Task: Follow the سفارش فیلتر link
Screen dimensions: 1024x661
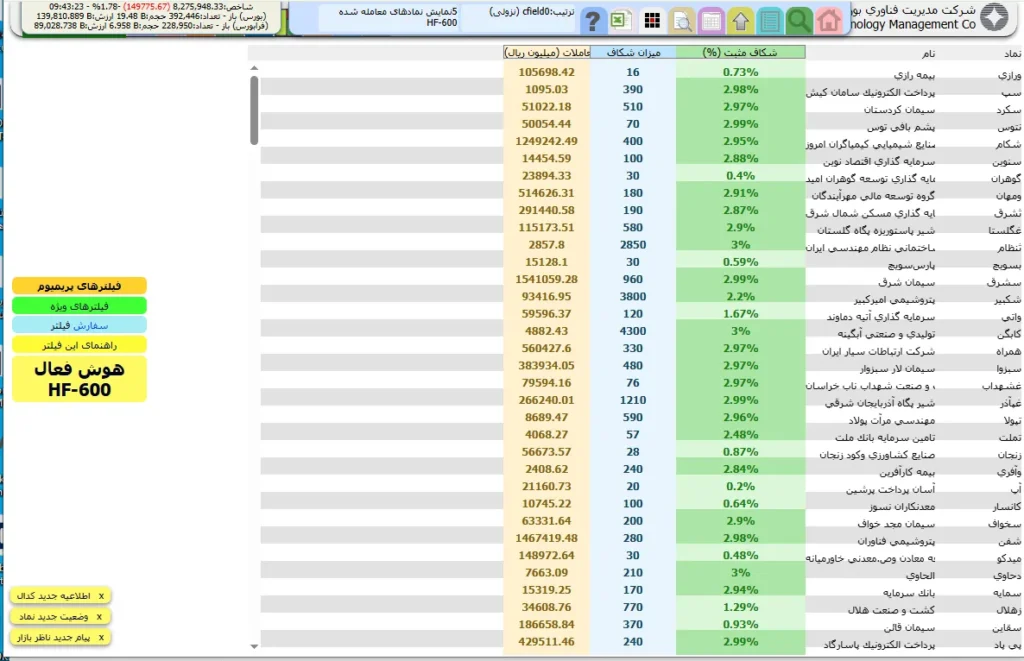Action: (79, 325)
